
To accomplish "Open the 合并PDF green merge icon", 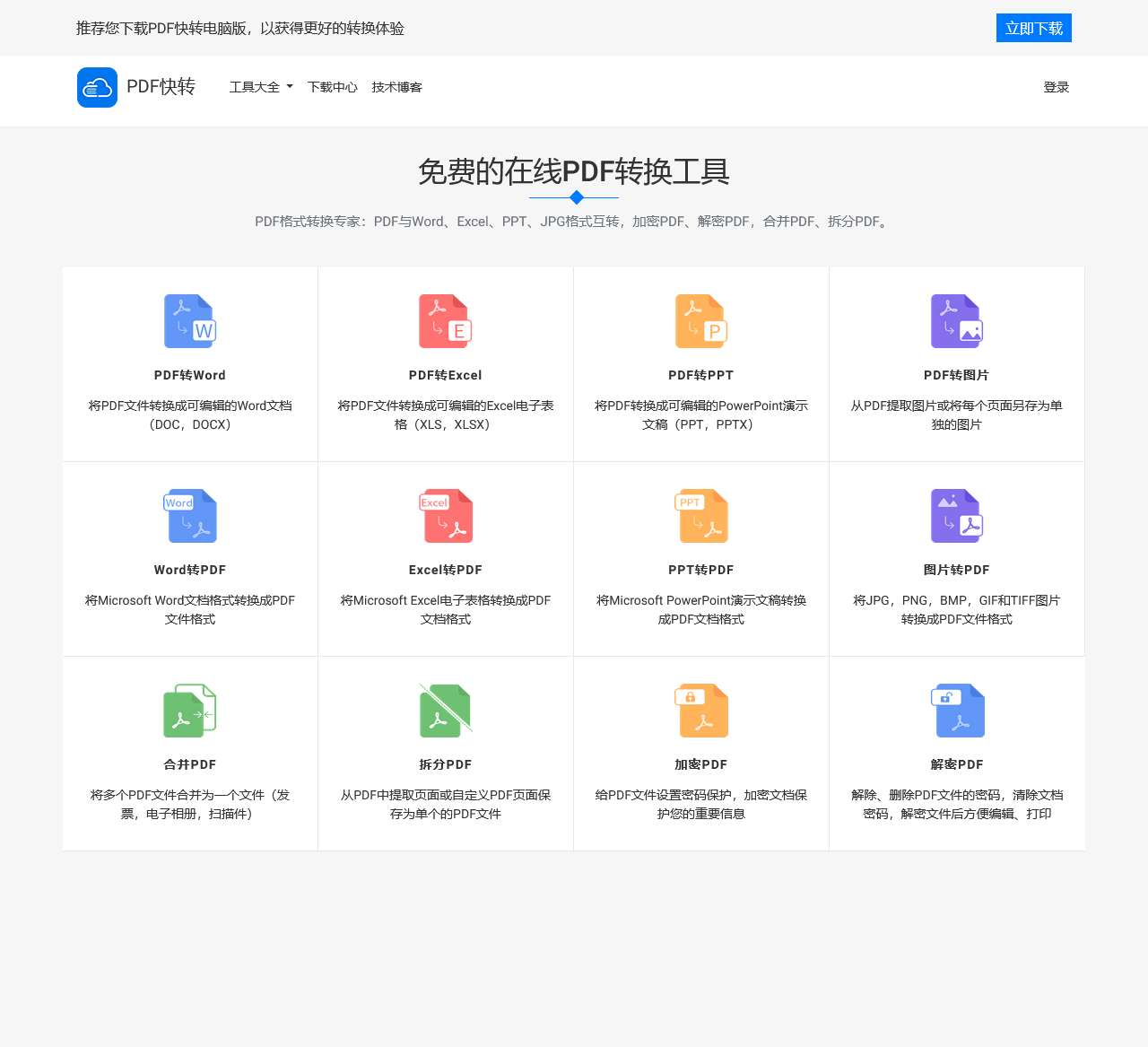I will 189,710.
